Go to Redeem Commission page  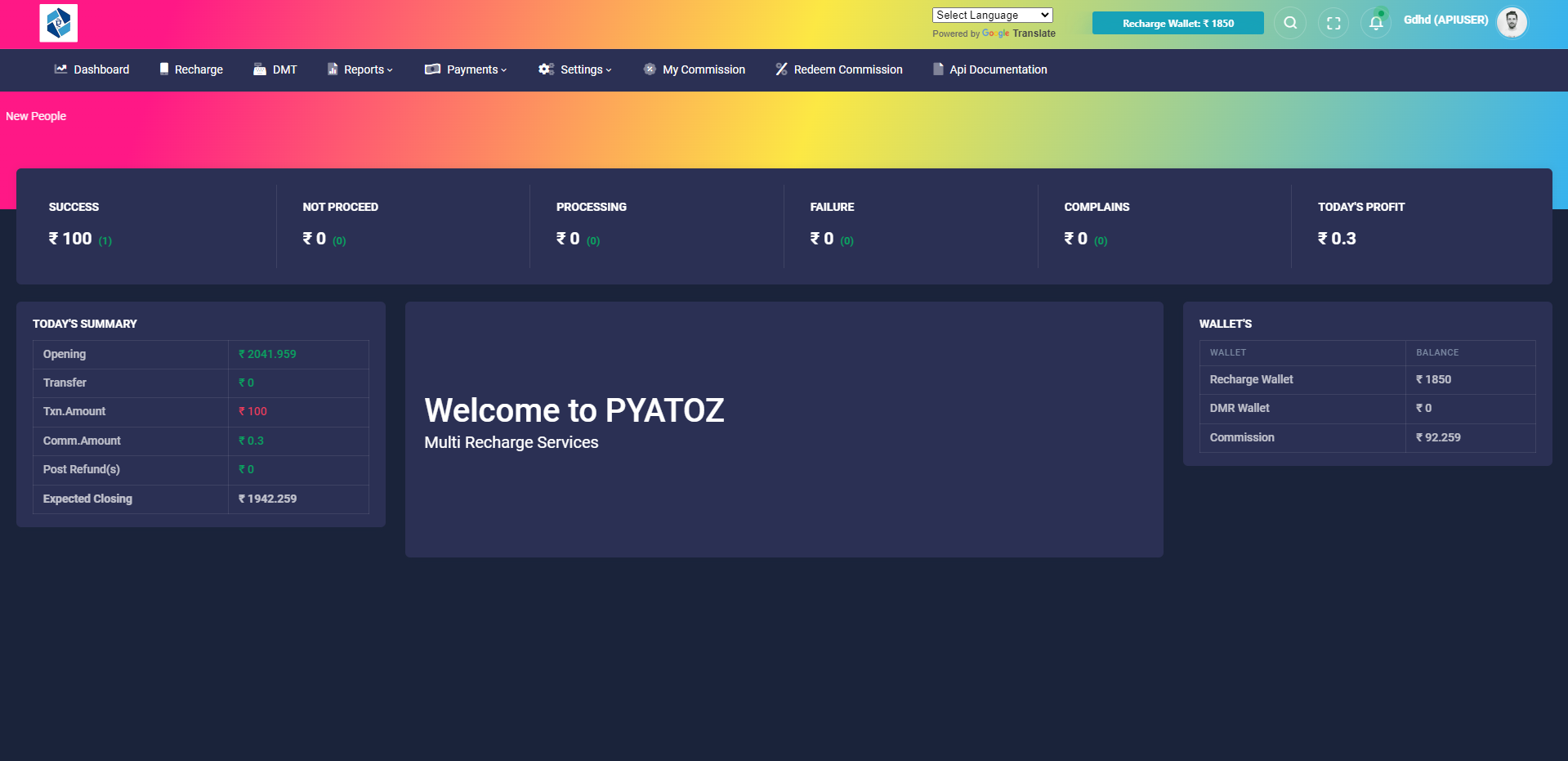coord(847,69)
